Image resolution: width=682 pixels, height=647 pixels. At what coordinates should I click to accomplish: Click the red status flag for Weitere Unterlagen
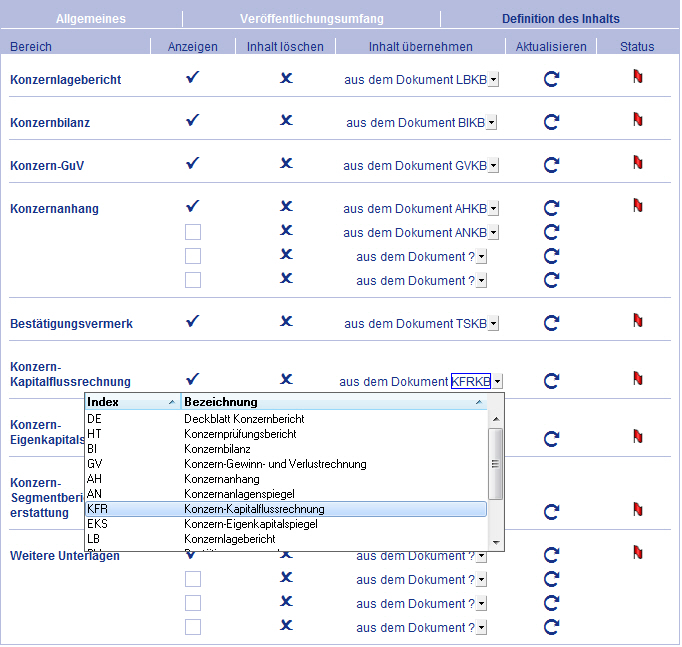(638, 553)
